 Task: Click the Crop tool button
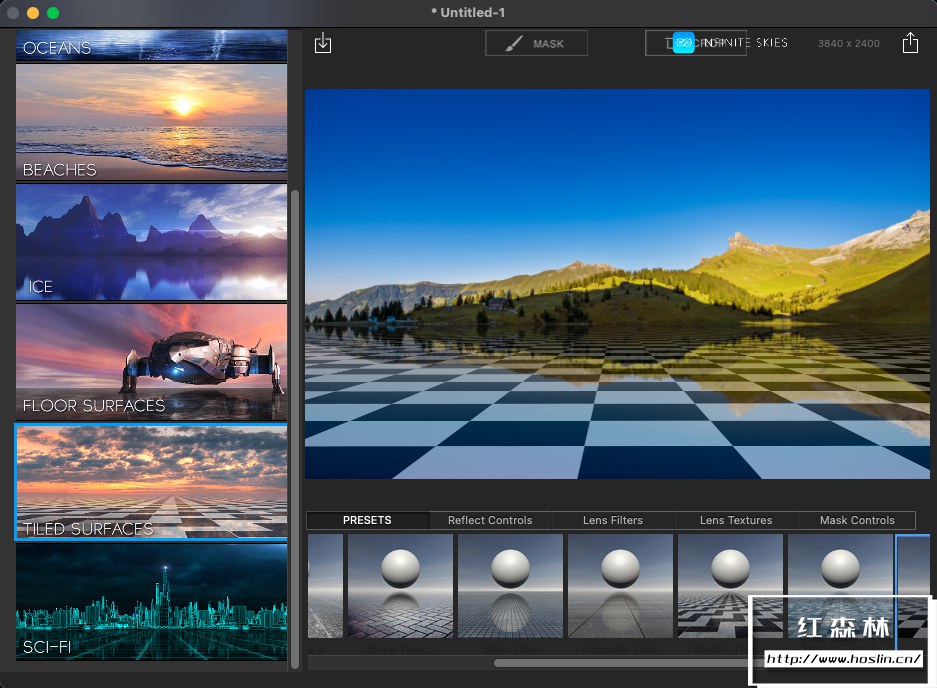pos(660,43)
